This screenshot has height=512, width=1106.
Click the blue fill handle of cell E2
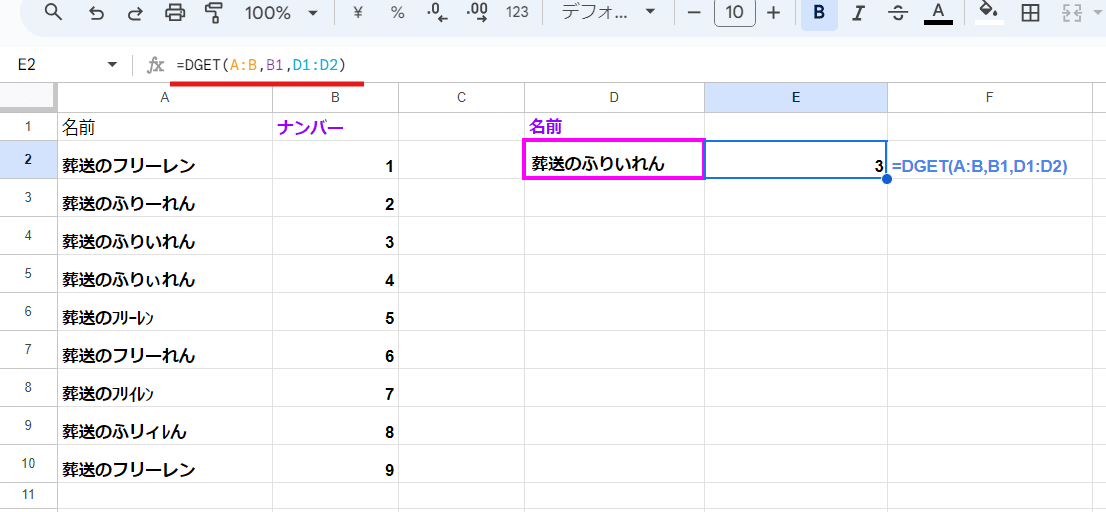click(887, 179)
